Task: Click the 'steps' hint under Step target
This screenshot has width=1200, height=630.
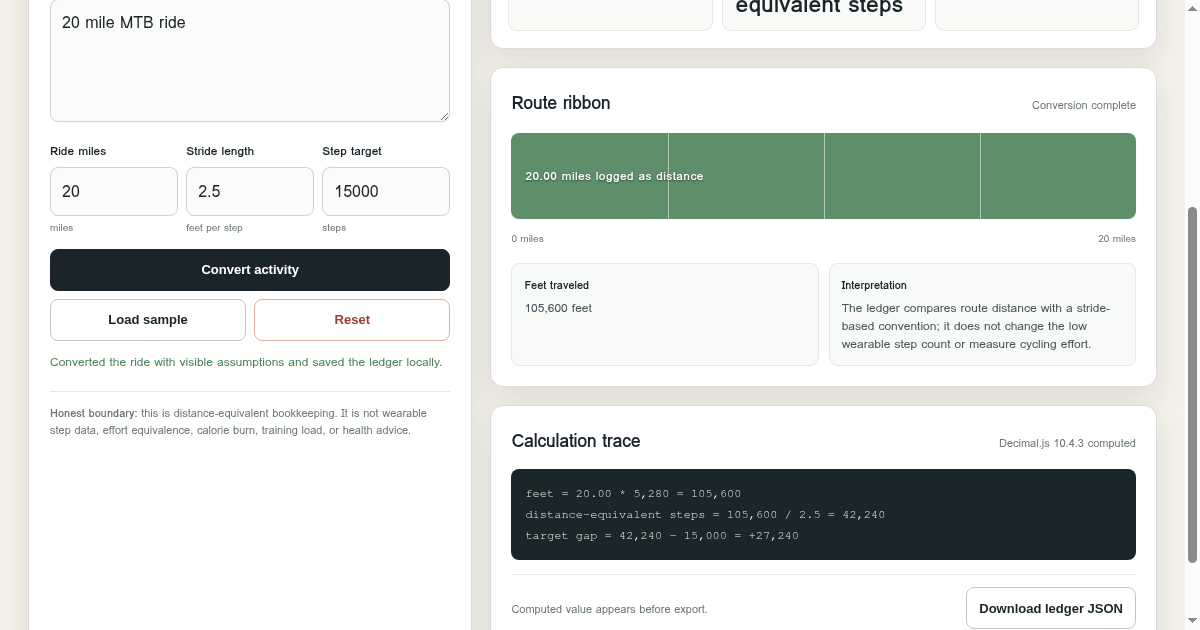Action: click(x=334, y=228)
